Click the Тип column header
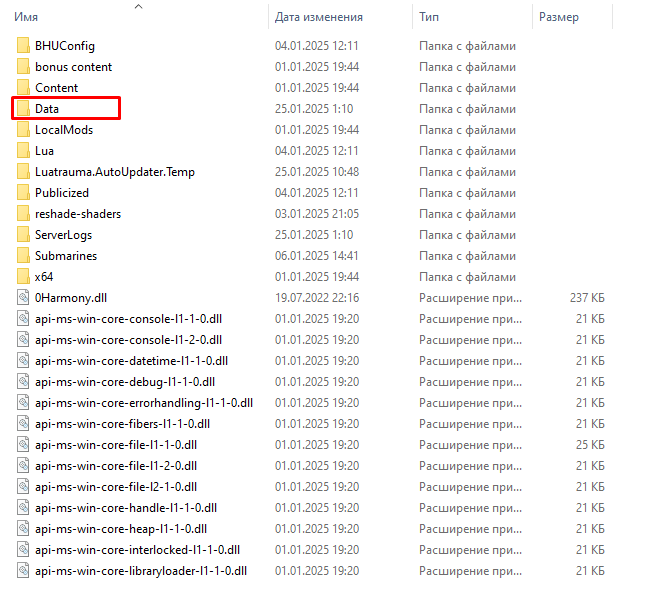Screen dimensions: 667x592 click(x=428, y=17)
